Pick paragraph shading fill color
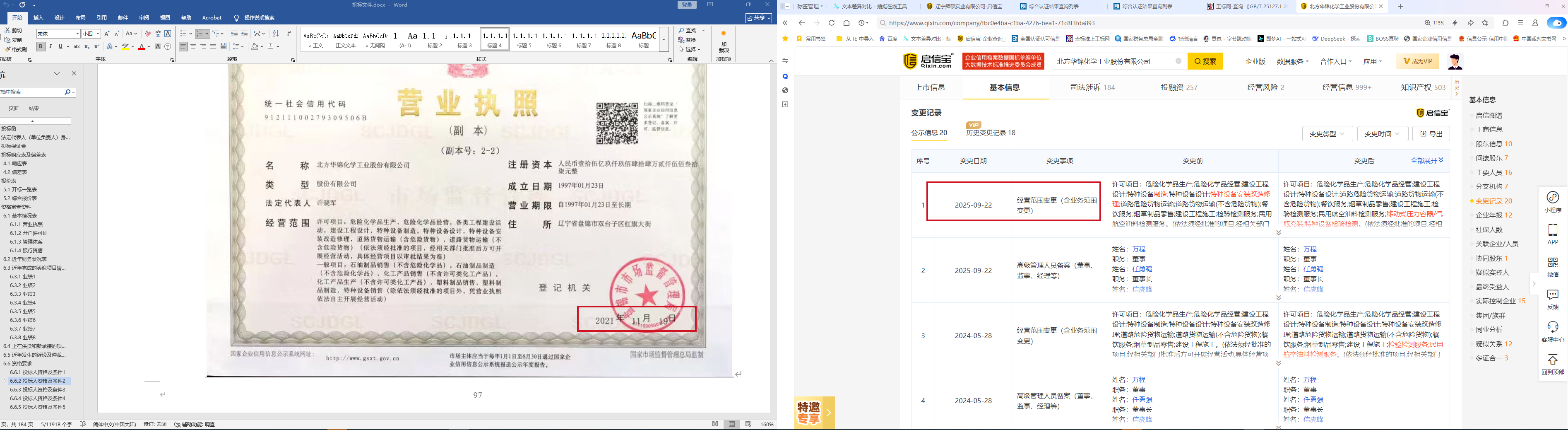This screenshot has height=430, width=1568. coord(255,46)
